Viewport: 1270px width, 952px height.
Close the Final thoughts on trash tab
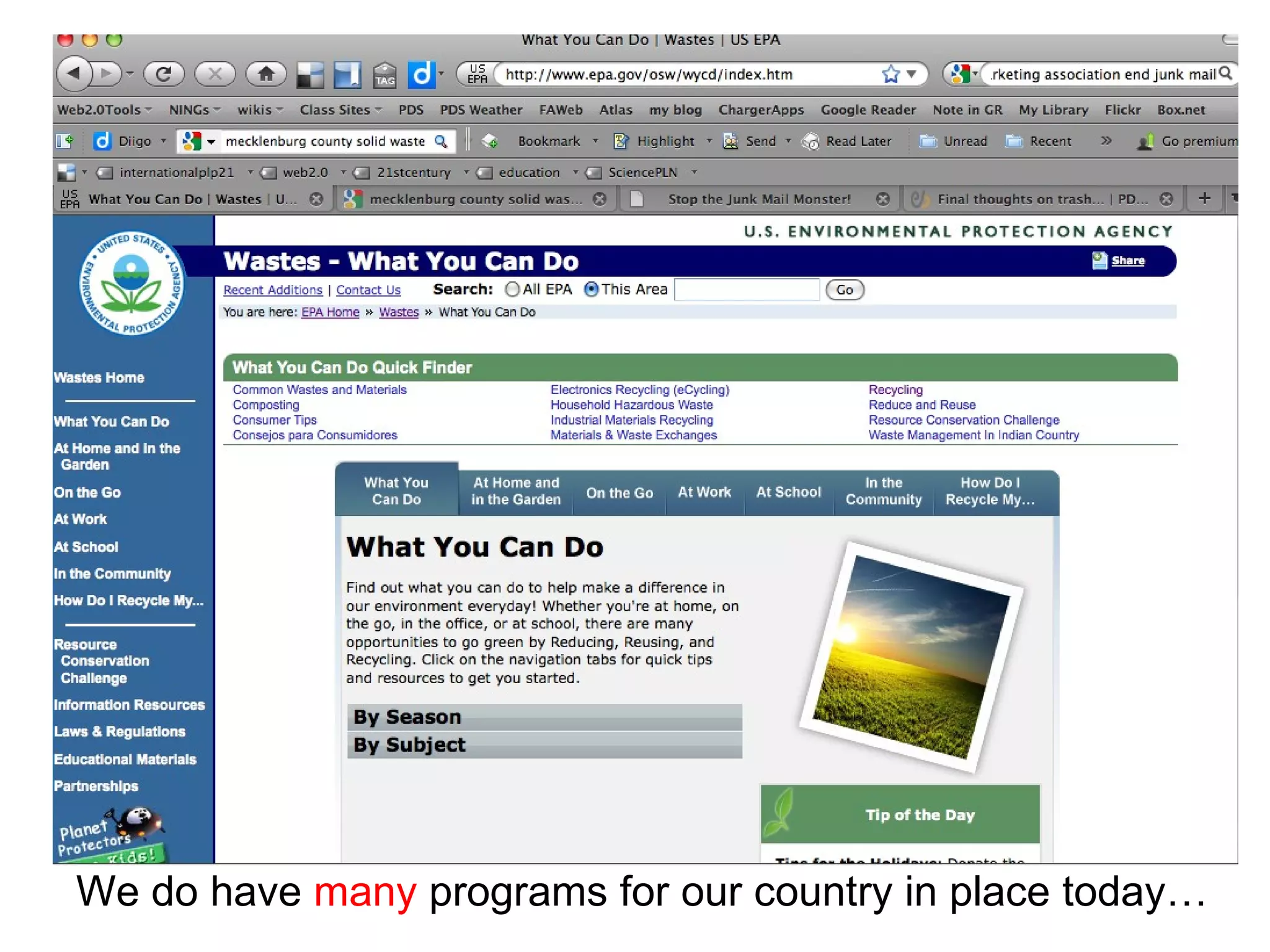pyautogui.click(x=1166, y=199)
